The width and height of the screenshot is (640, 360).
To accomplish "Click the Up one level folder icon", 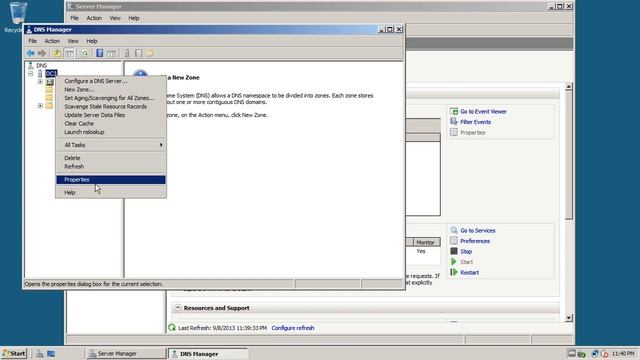I will coord(57,53).
